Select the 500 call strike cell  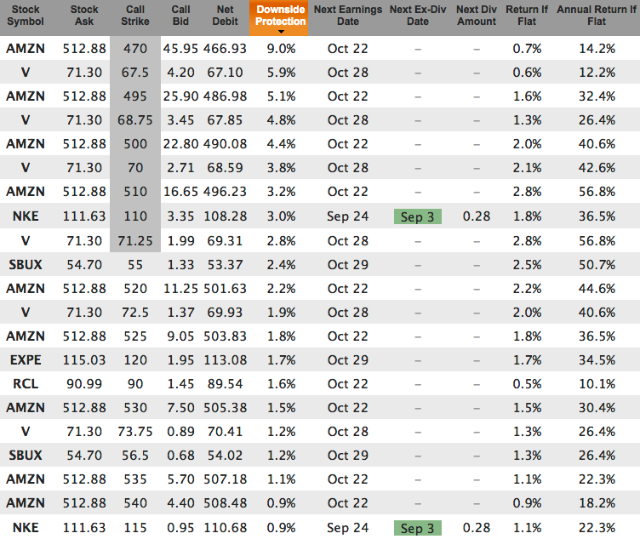(135, 144)
